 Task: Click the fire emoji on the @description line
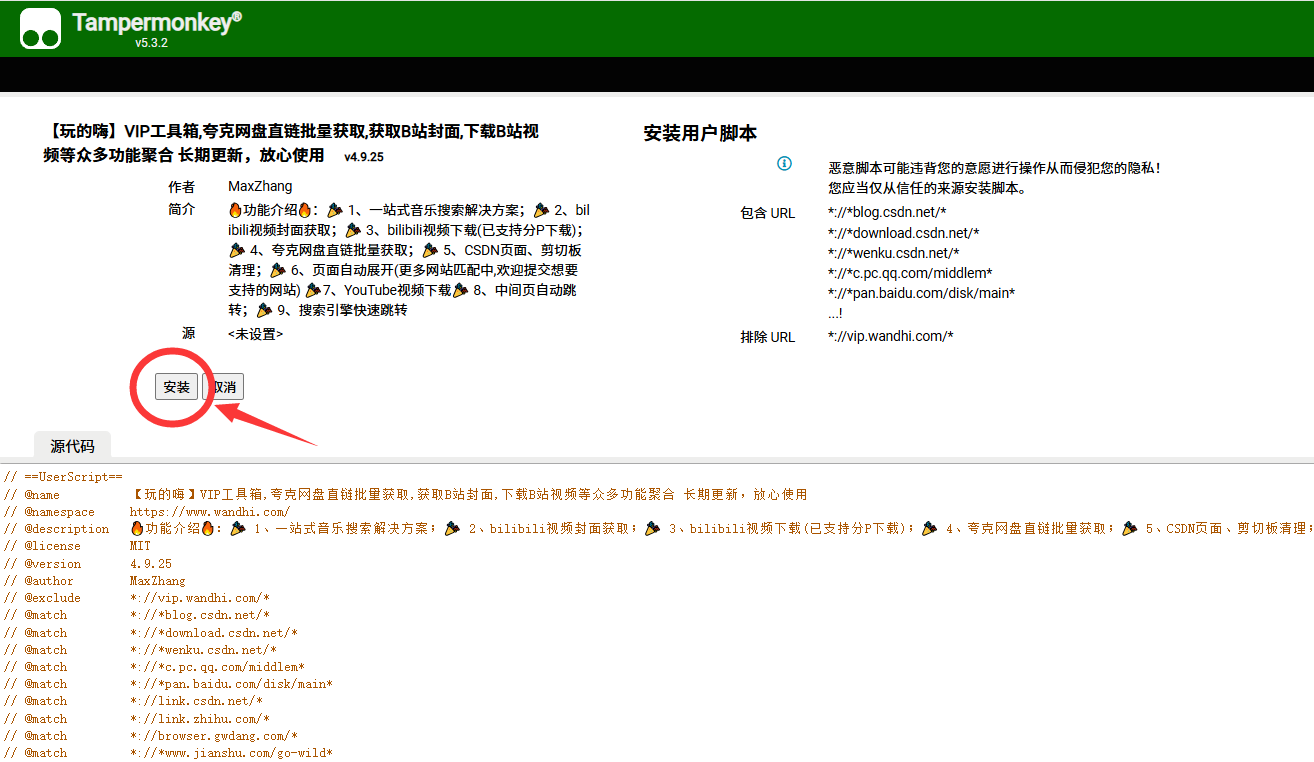135,529
